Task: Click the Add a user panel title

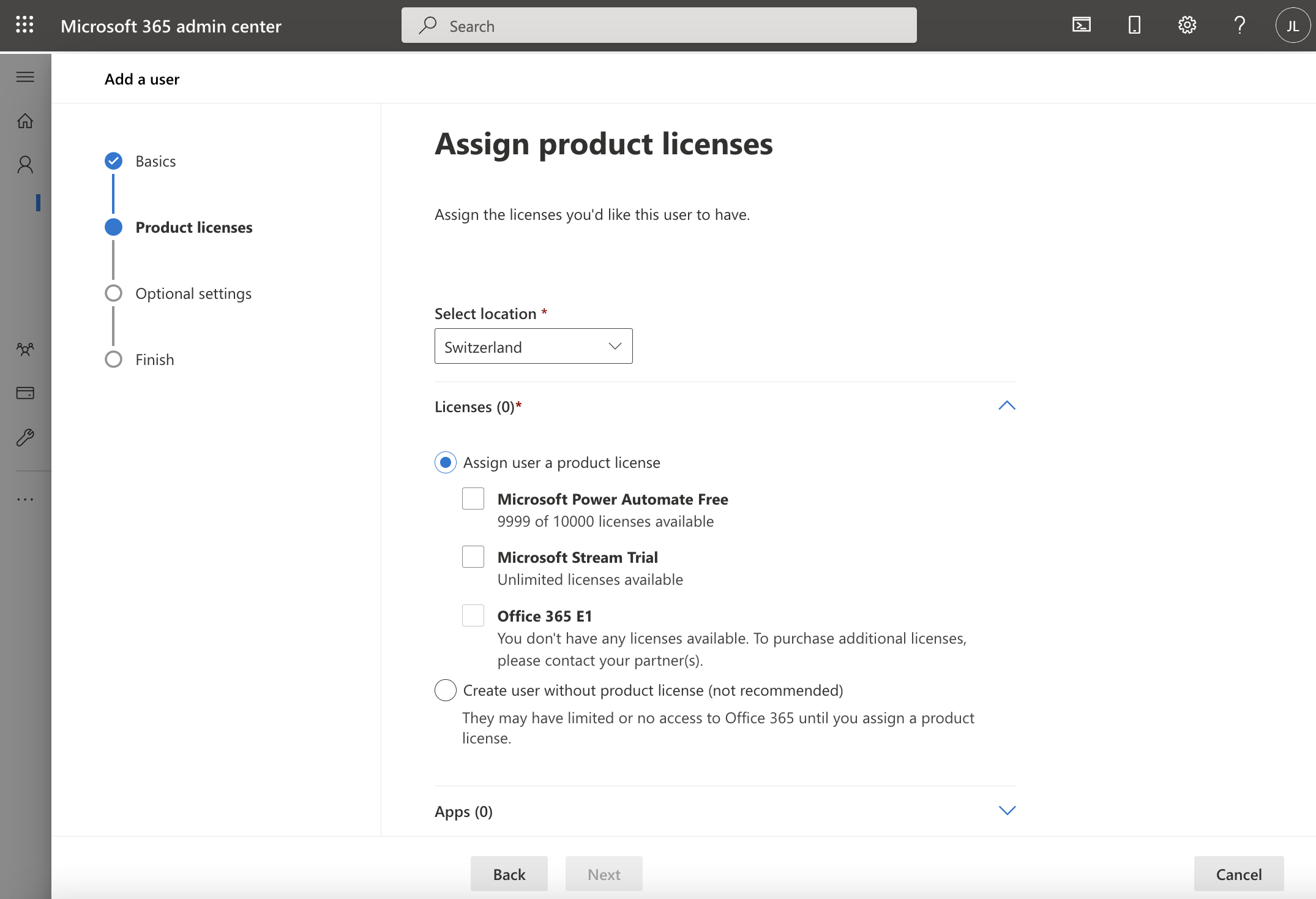Action: click(x=142, y=79)
